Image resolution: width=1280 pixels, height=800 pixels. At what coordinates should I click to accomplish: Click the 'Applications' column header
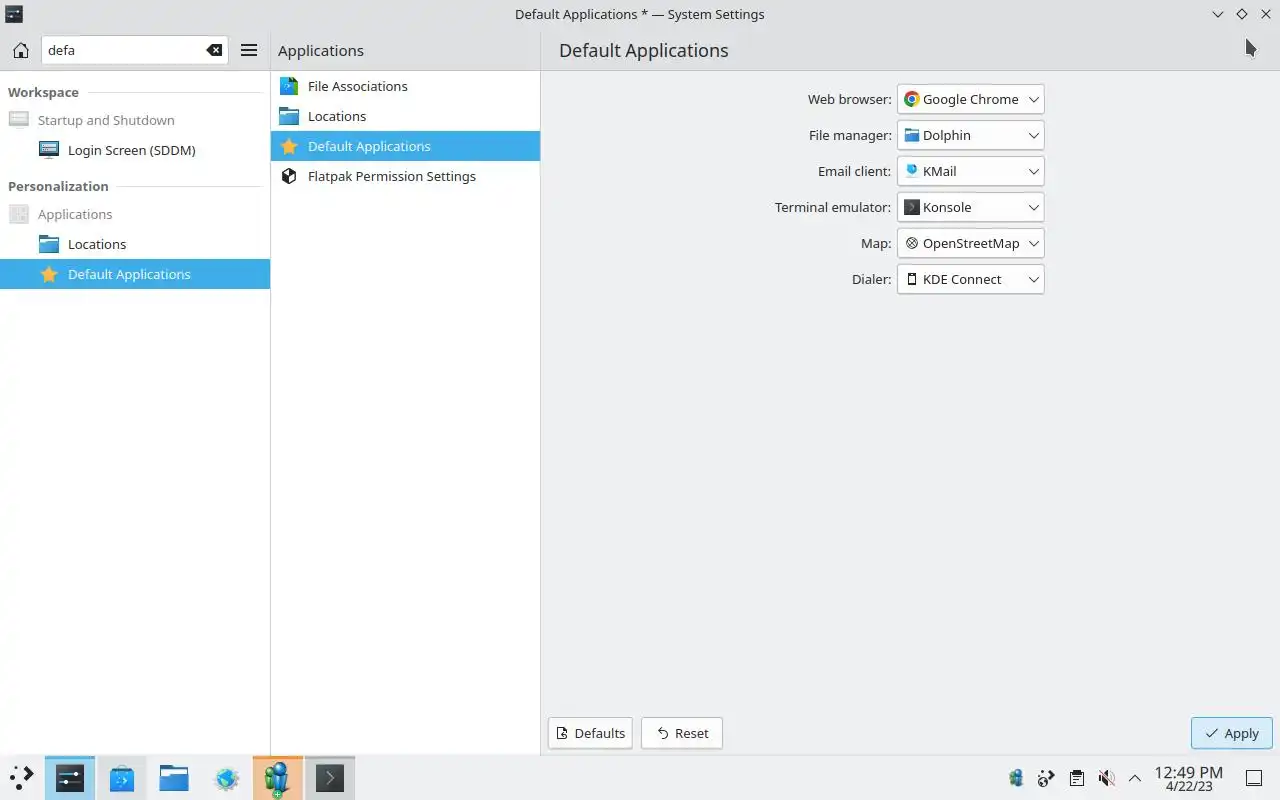tap(320, 50)
